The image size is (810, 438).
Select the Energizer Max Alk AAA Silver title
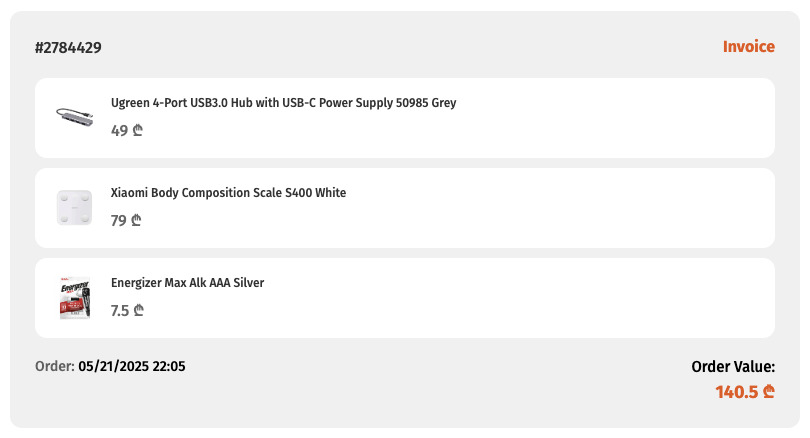coord(188,283)
